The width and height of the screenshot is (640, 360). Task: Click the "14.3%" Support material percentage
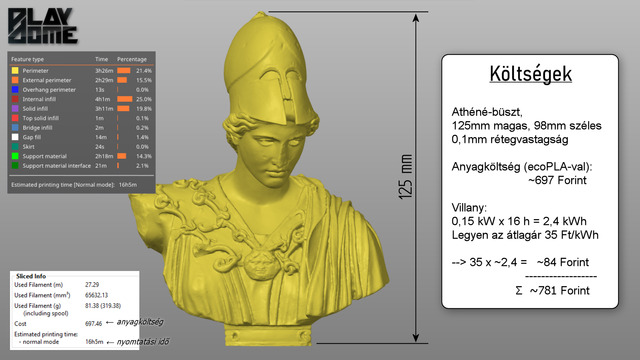[x=144, y=156]
